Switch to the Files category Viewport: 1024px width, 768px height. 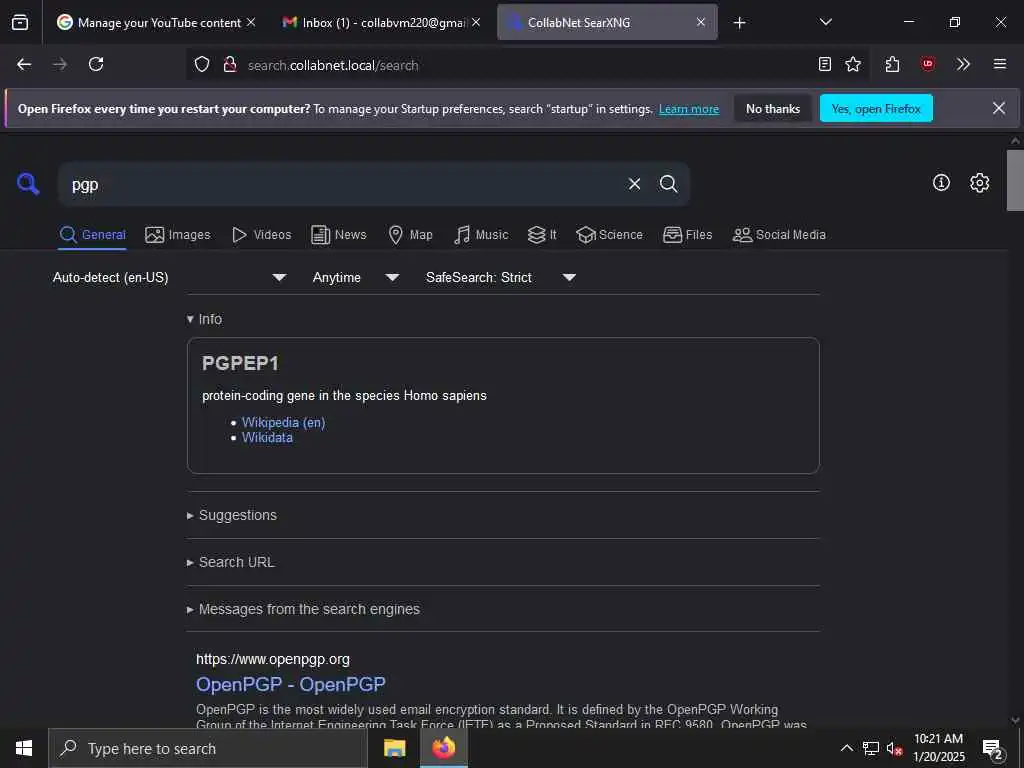point(688,234)
